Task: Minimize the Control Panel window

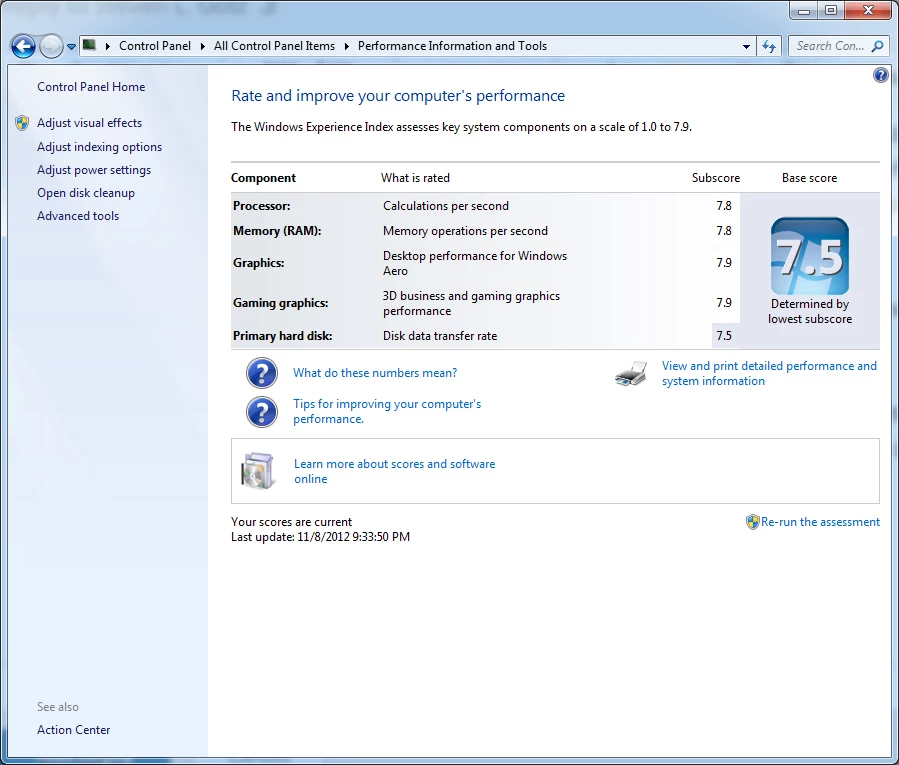Action: pos(804,10)
